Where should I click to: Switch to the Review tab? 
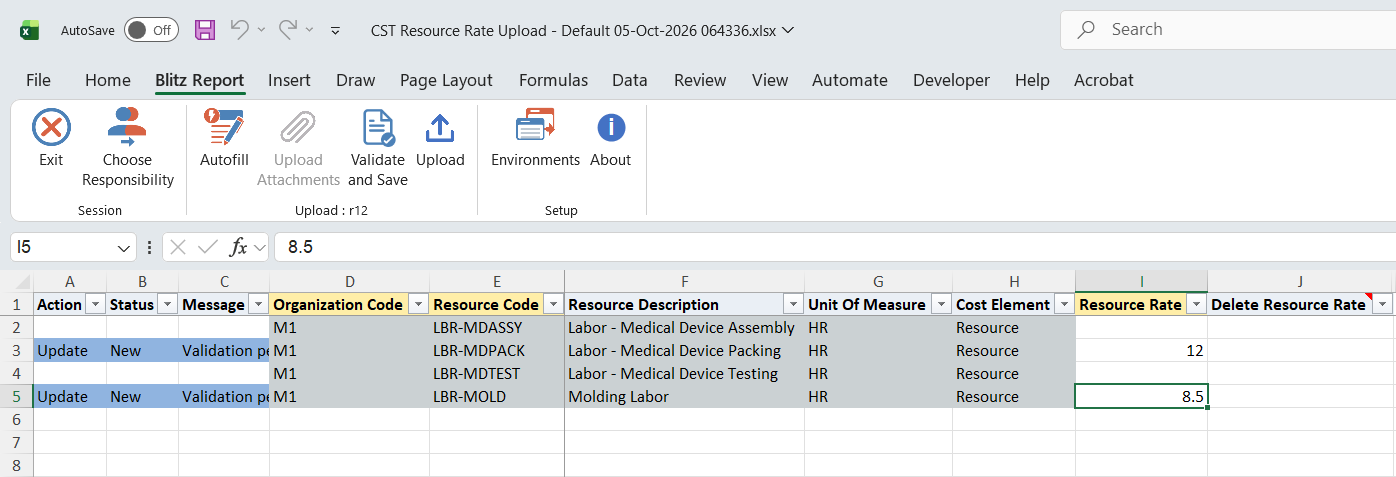point(700,80)
